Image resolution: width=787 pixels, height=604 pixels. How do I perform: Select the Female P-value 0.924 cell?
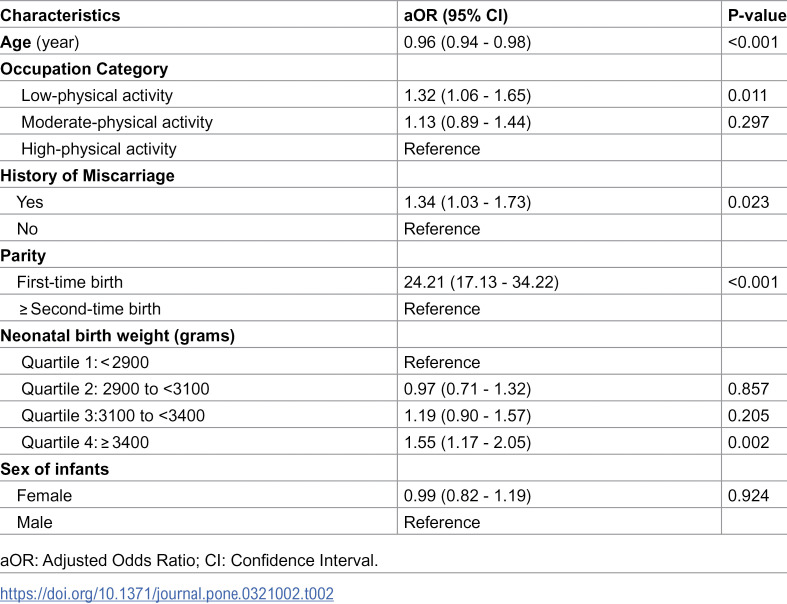(x=748, y=496)
